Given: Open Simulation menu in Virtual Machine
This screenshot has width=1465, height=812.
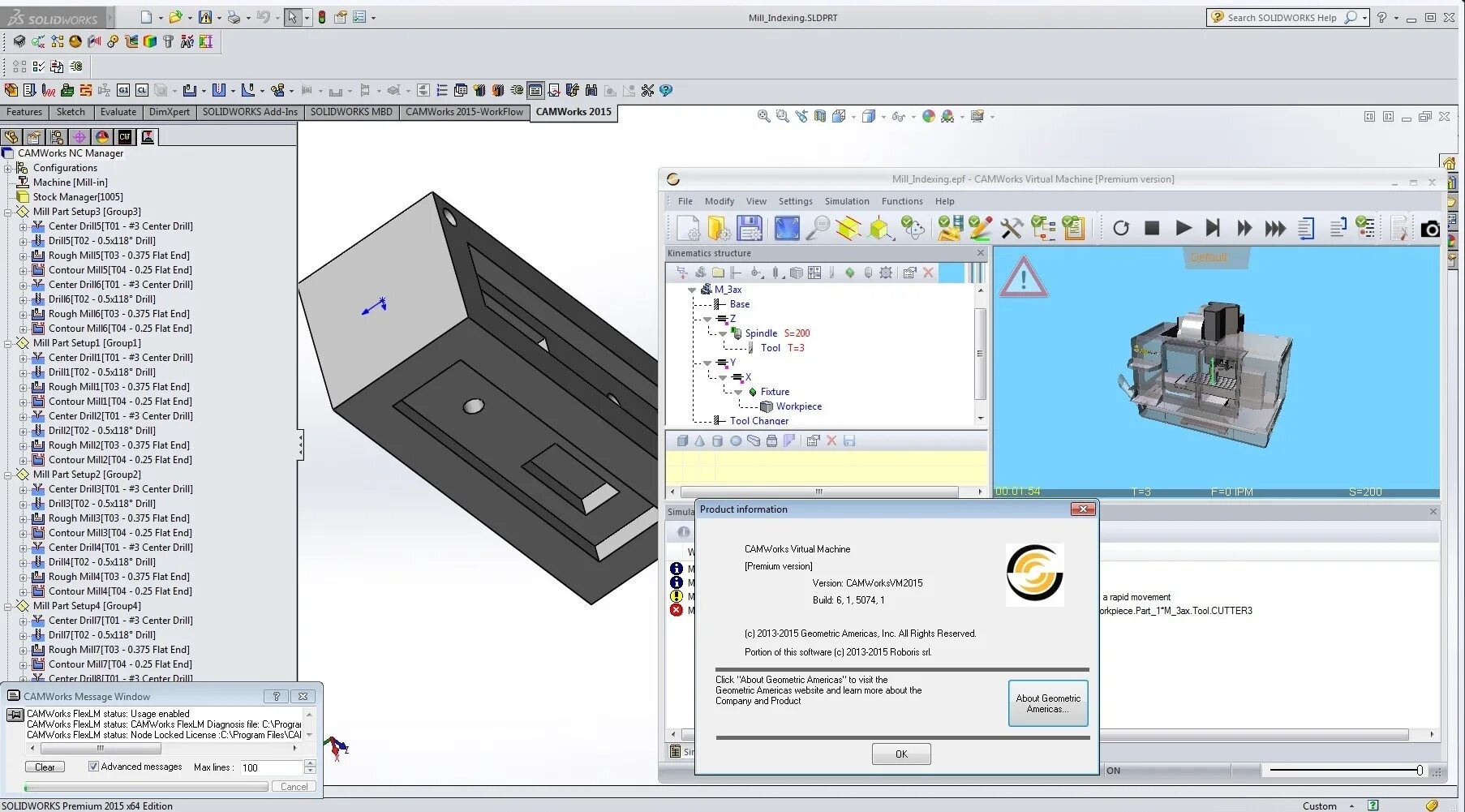Looking at the screenshot, I should 847,201.
